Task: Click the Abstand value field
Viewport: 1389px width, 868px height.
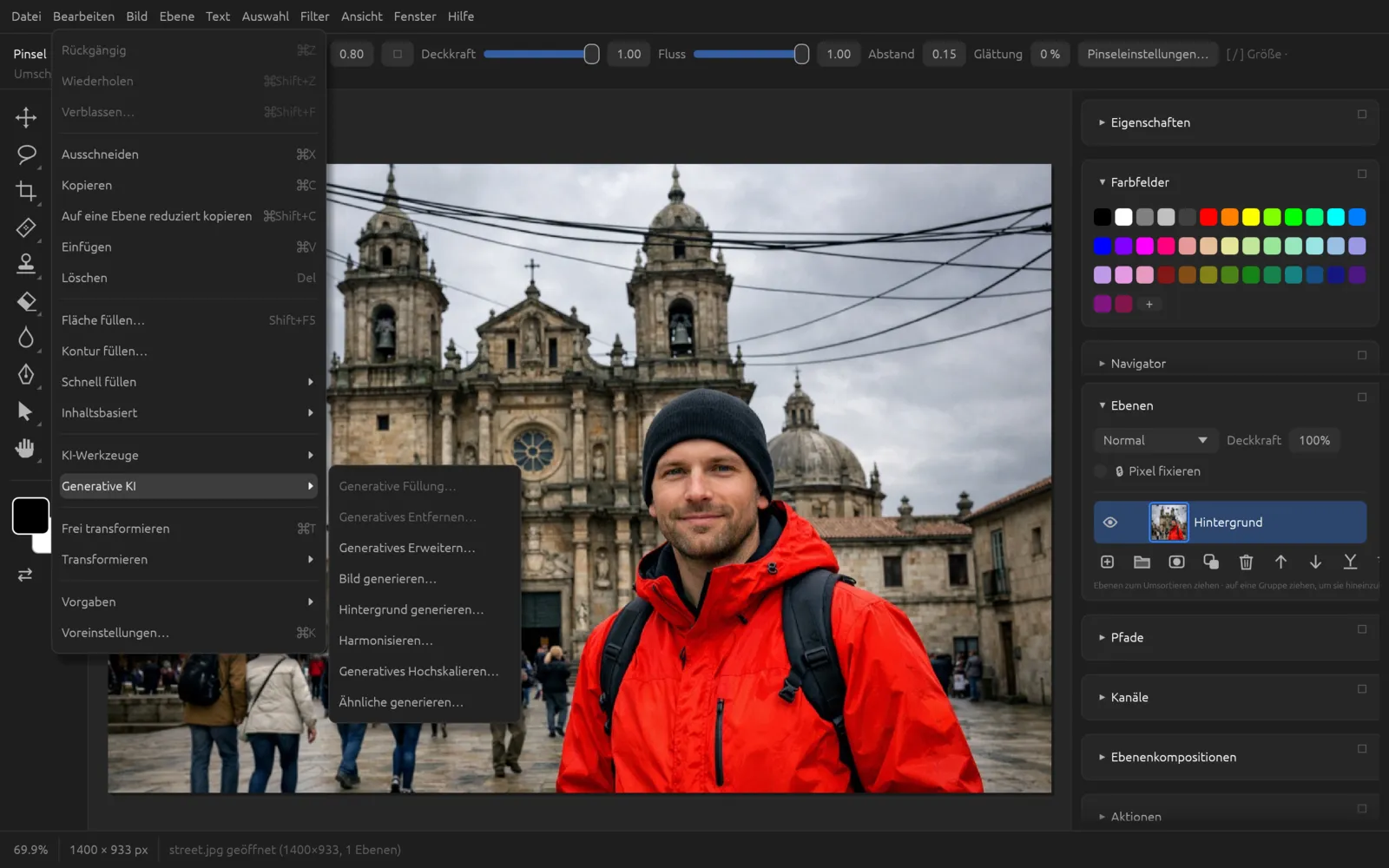Action: pyautogui.click(x=945, y=54)
